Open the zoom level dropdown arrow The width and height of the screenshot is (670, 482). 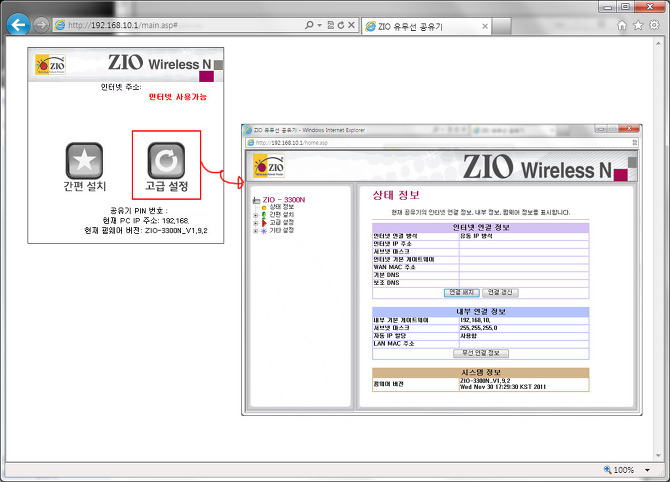(647, 470)
